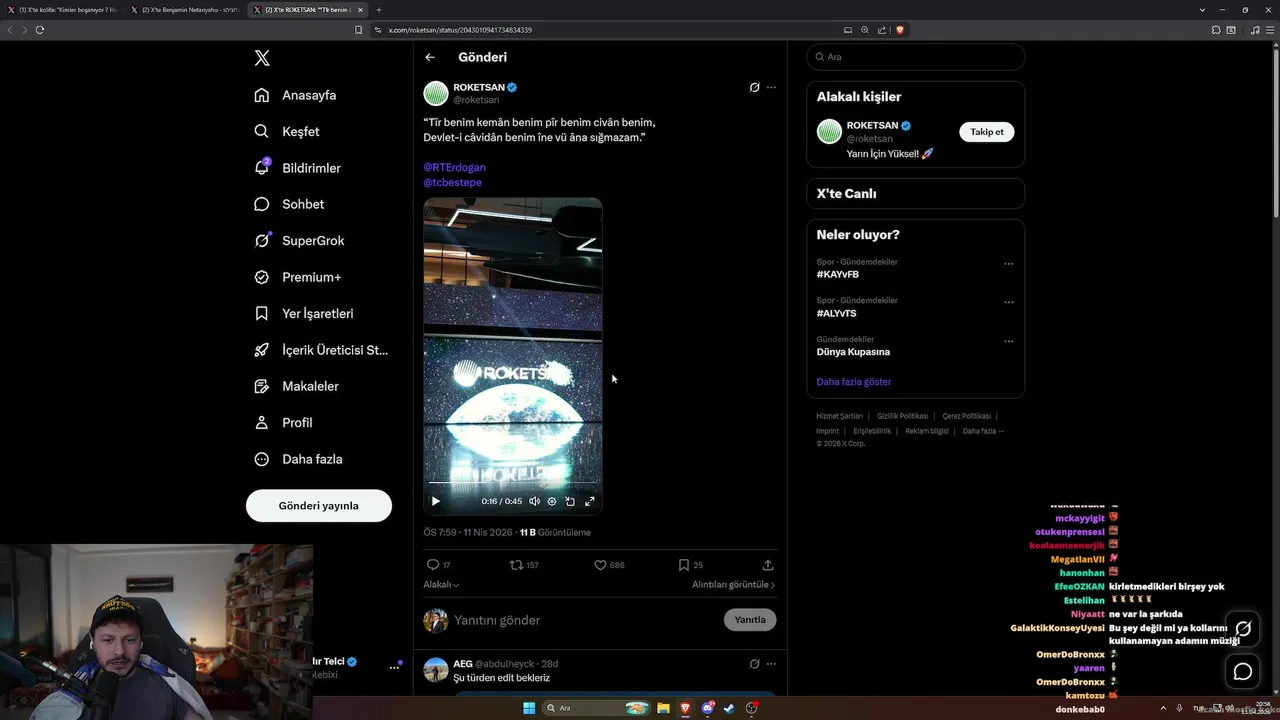Open ROKETSAN profile avatar on the post
Image resolution: width=1280 pixels, height=720 pixels.
pos(436,93)
